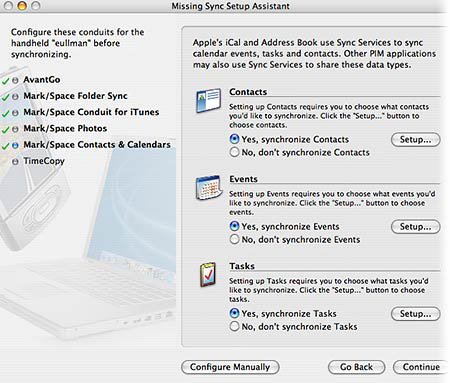Click the Go Back button

click(x=356, y=367)
